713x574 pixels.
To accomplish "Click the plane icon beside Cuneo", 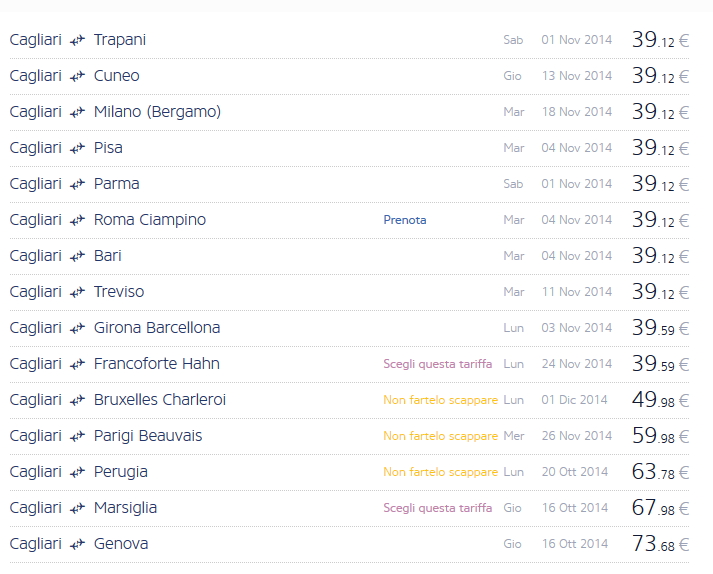I will tap(77, 77).
